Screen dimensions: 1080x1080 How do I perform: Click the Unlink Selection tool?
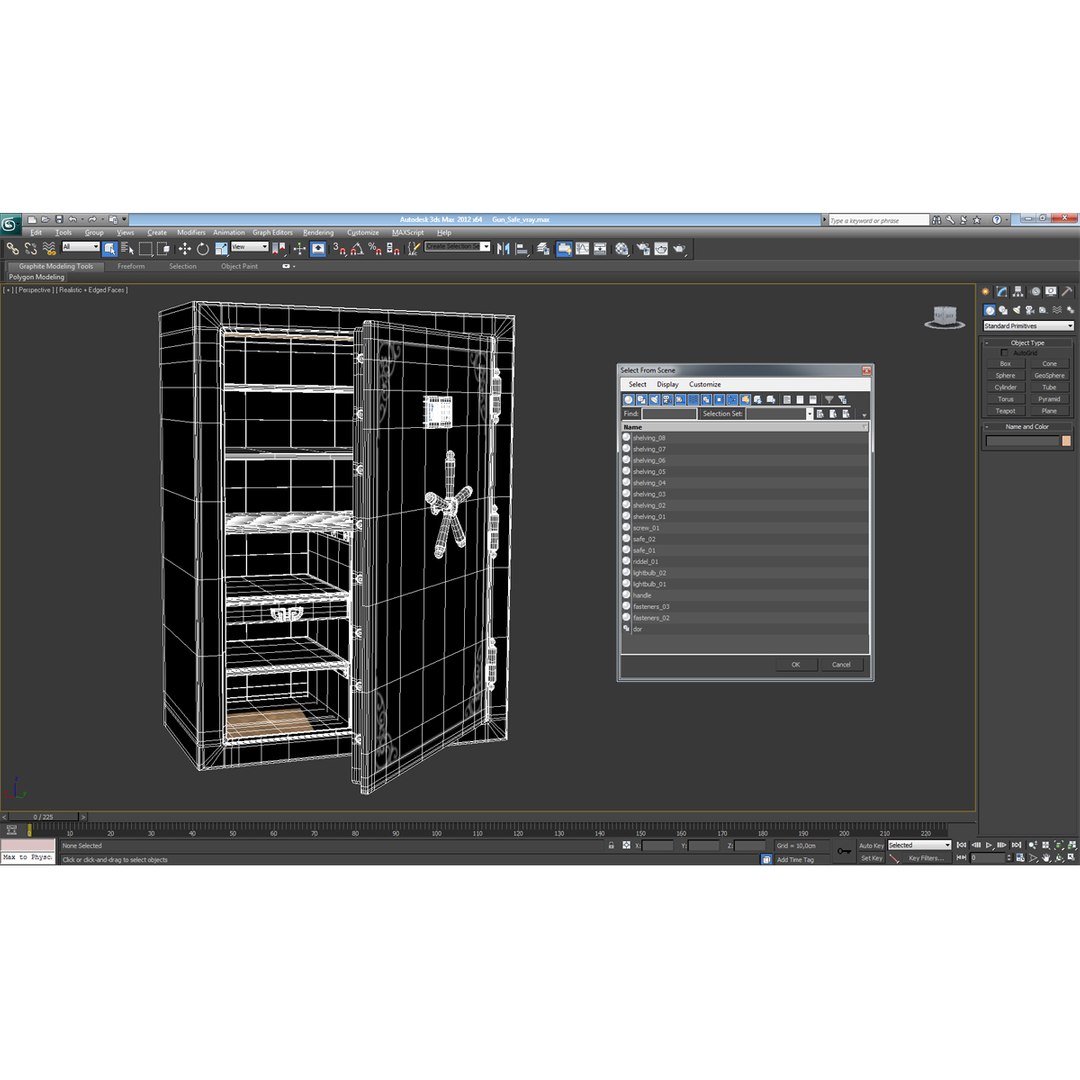[31, 249]
